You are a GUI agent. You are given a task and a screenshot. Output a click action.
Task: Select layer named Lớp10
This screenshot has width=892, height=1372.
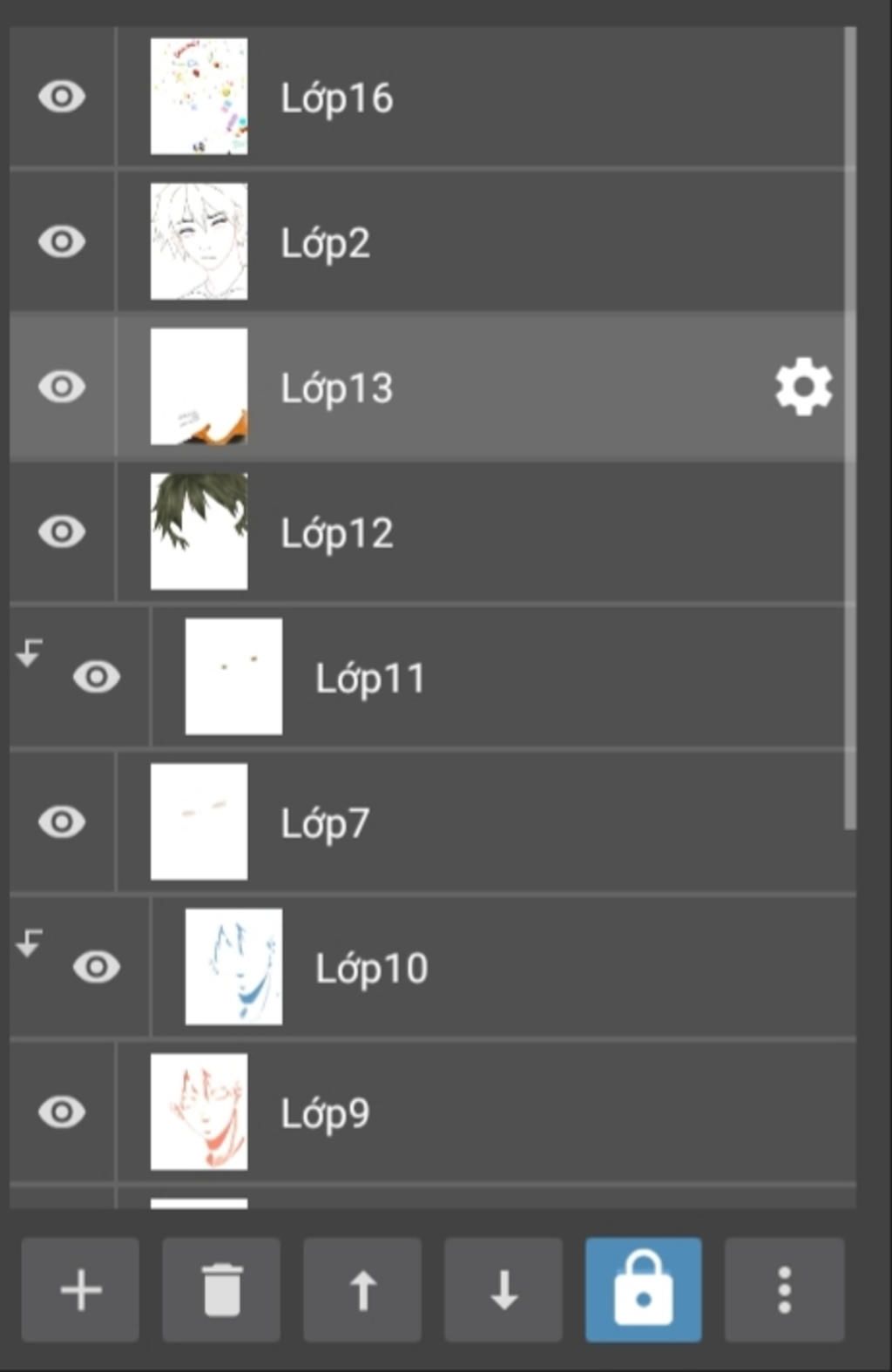click(371, 968)
